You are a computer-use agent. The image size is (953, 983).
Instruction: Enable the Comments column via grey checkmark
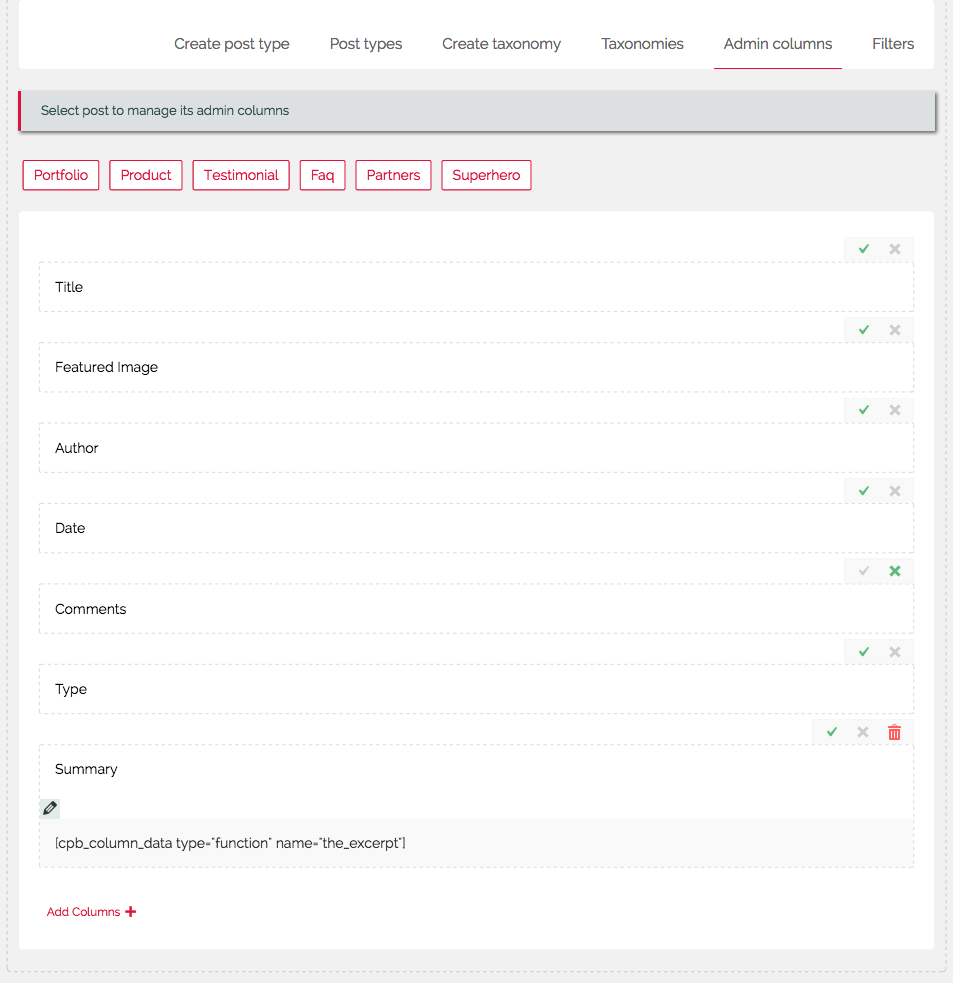[x=863, y=571]
